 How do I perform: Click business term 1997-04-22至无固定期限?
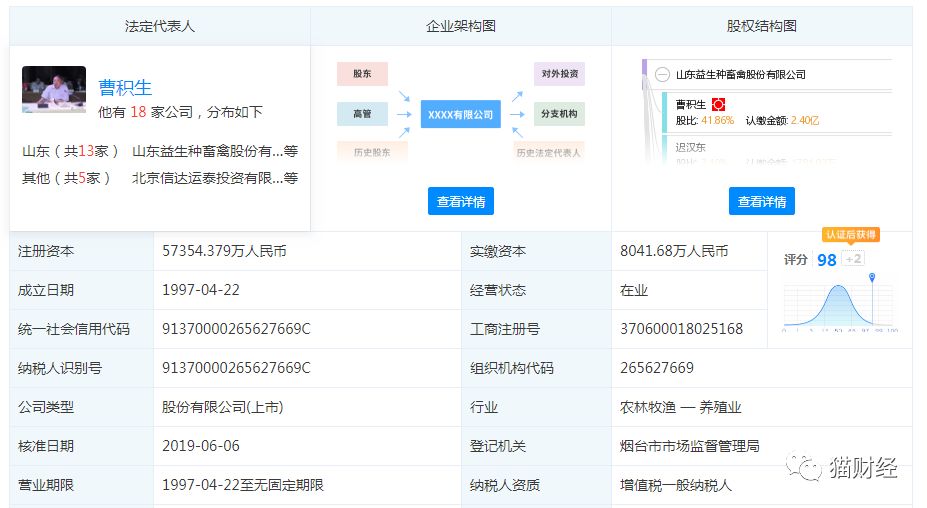point(243,485)
